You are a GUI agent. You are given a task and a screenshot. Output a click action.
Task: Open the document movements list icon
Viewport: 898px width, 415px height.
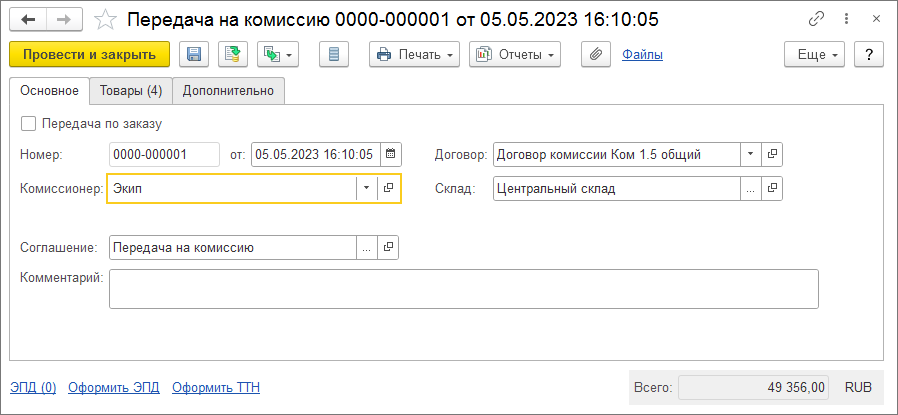pyautogui.click(x=334, y=55)
